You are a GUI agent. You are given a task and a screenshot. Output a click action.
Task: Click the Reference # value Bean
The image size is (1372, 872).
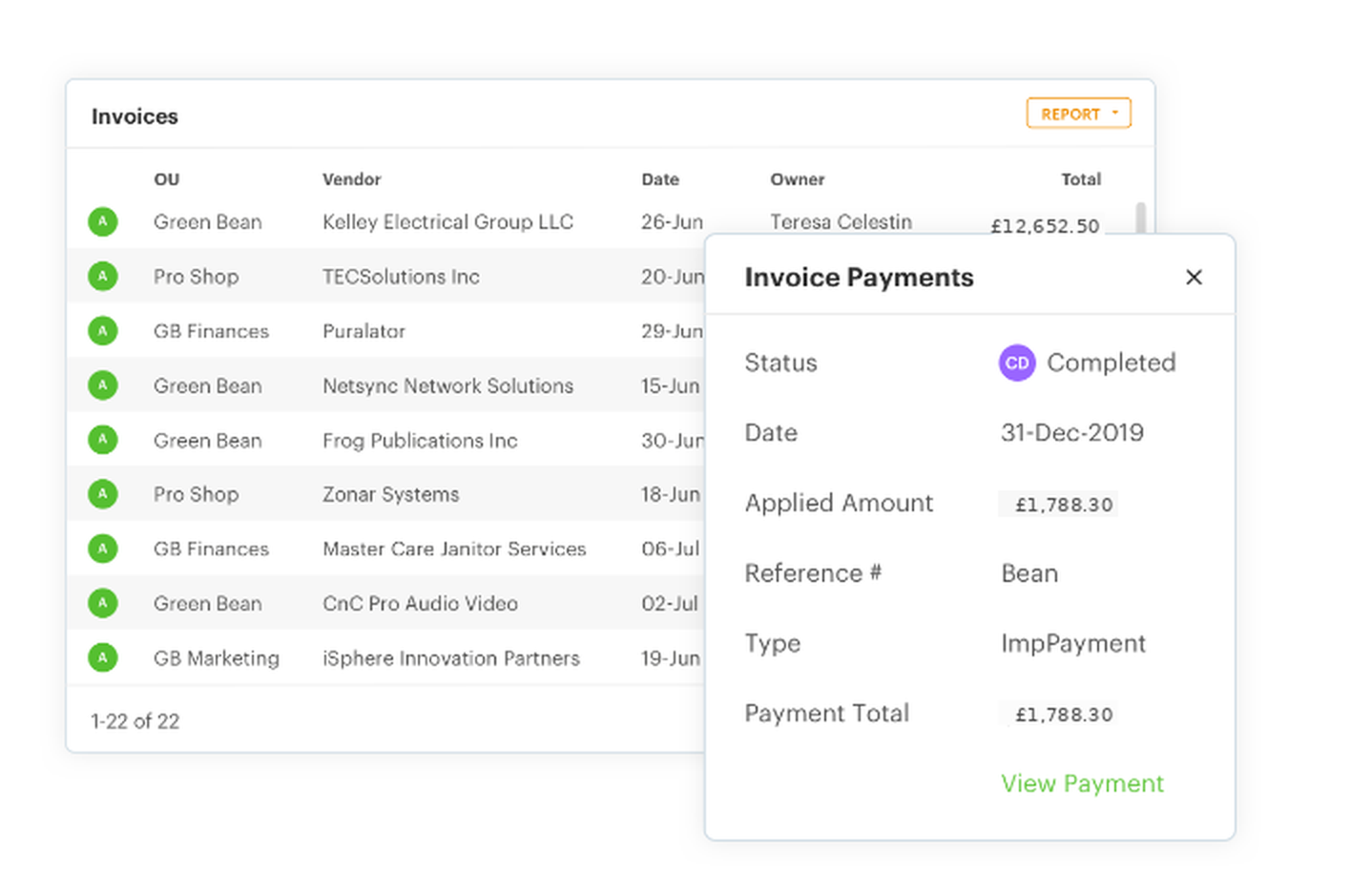1029,573
